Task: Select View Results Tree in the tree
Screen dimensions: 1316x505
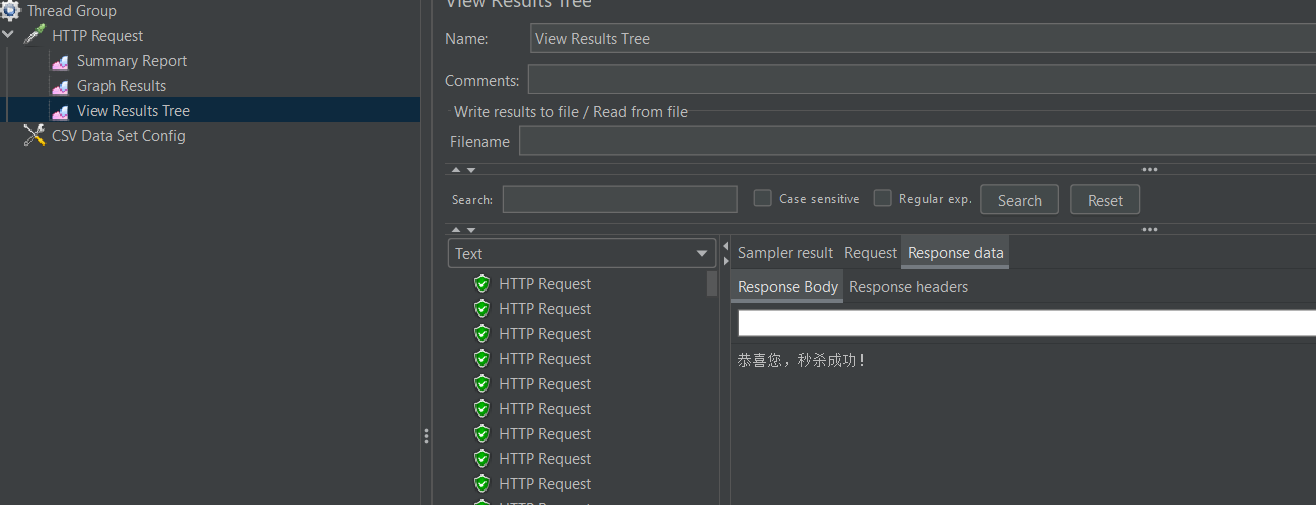Action: point(133,111)
